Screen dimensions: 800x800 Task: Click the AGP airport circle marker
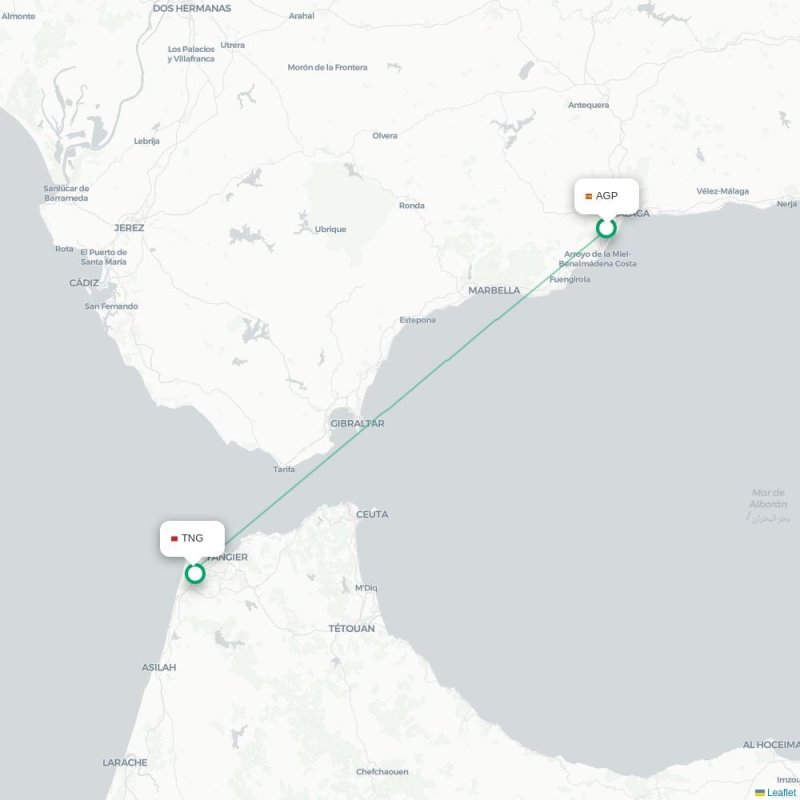click(x=606, y=228)
